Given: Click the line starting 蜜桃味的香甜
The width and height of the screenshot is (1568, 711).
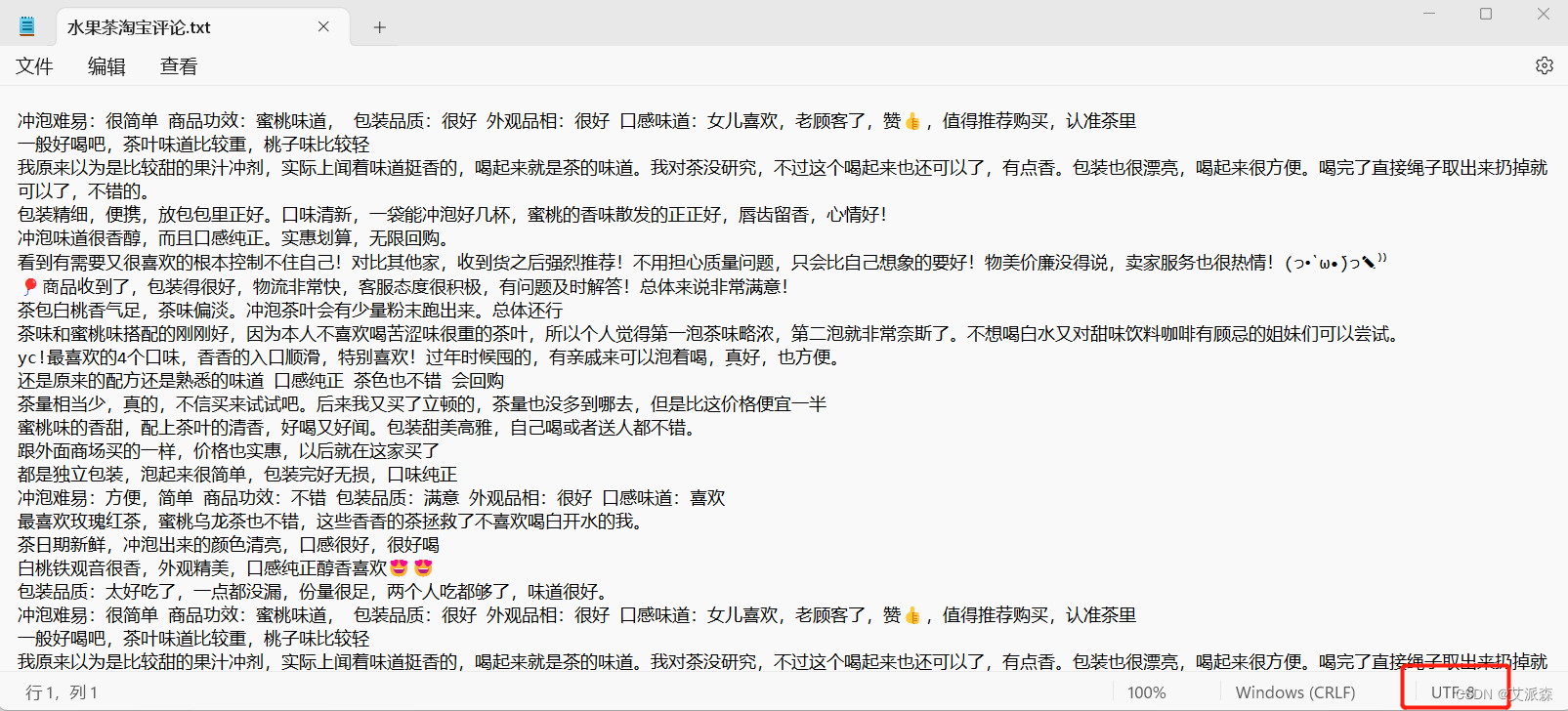Looking at the screenshot, I should [x=358, y=427].
